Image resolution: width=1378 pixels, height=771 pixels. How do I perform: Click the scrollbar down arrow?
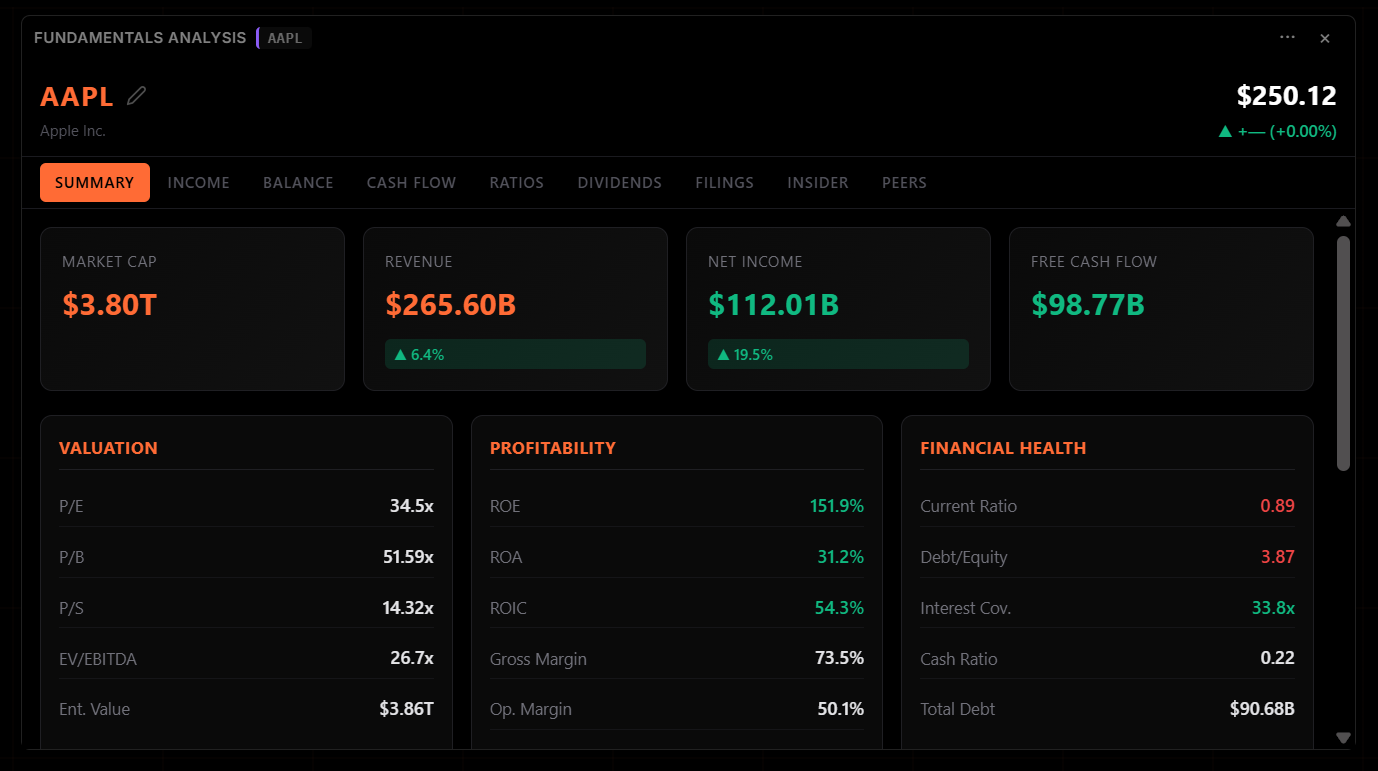point(1343,738)
